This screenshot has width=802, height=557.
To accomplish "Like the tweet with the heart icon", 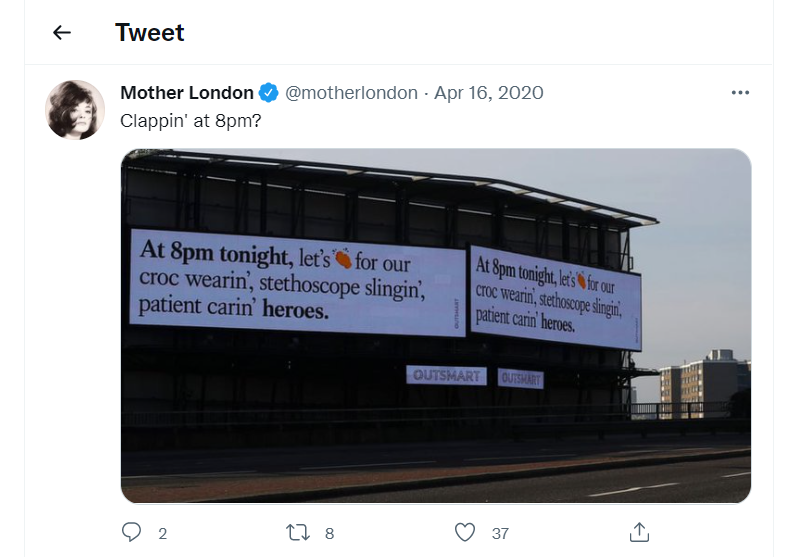I will click(x=464, y=532).
